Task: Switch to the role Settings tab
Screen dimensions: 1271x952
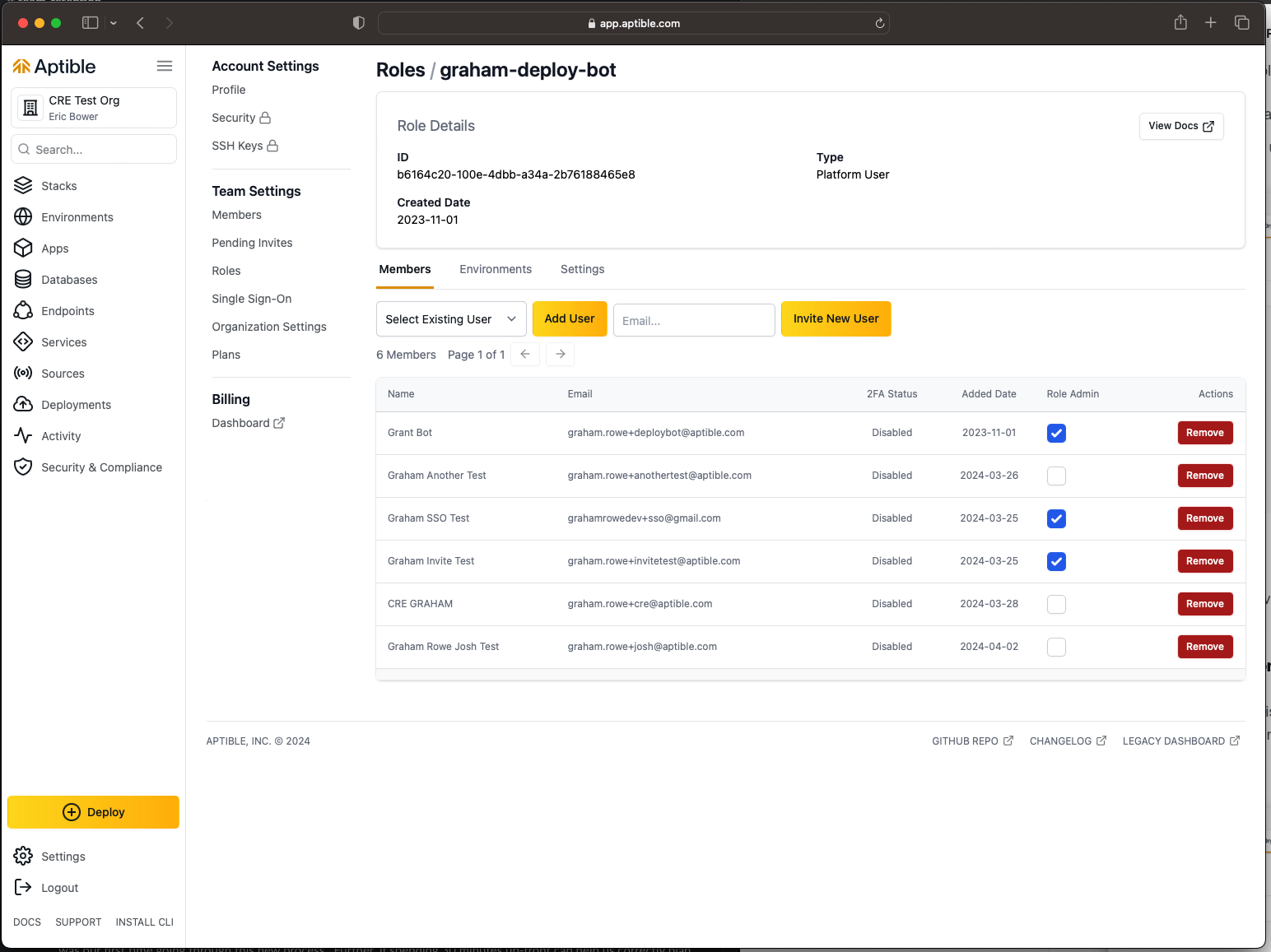Action: pos(583,269)
